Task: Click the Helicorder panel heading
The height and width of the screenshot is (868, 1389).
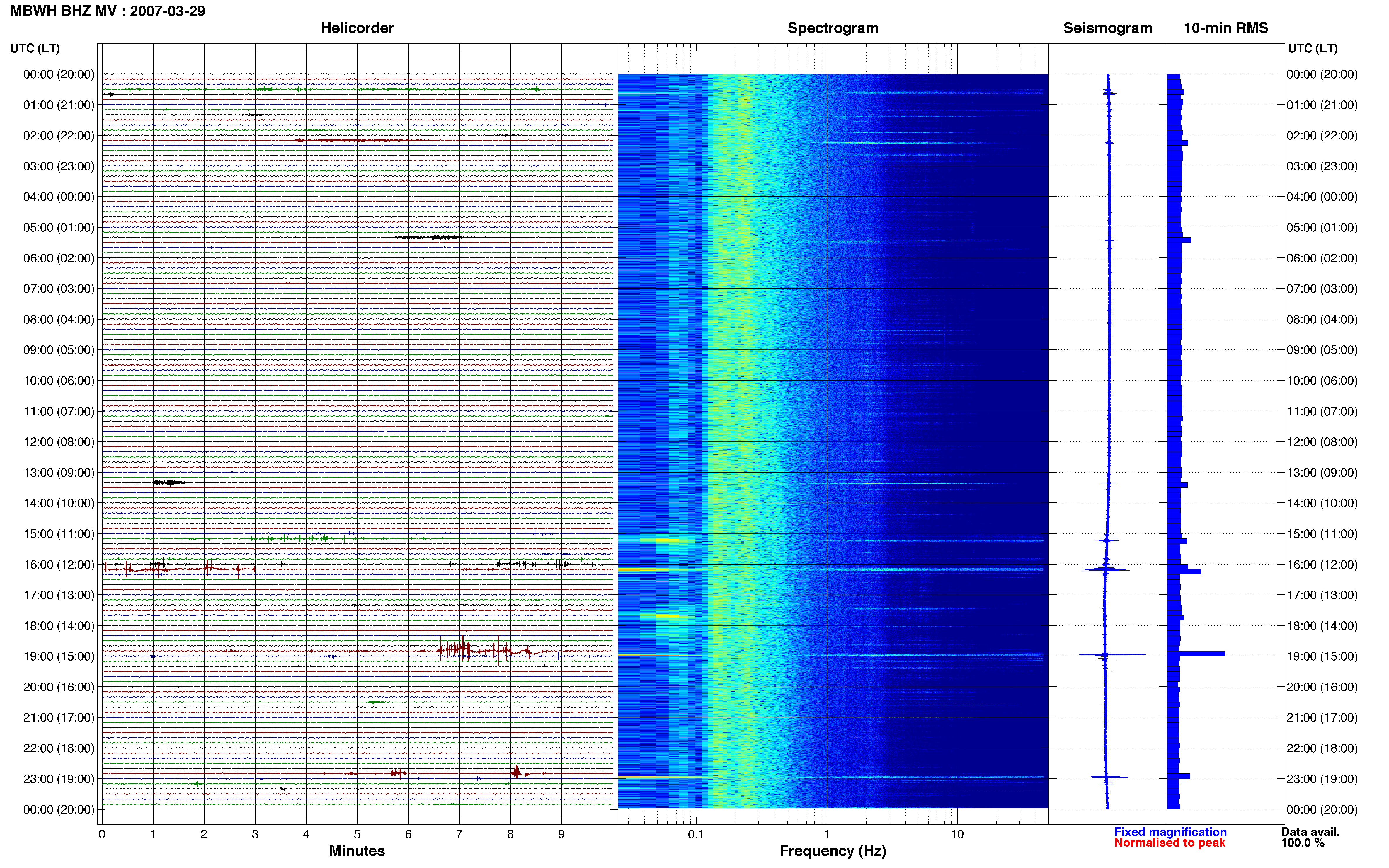Action: coord(357,28)
